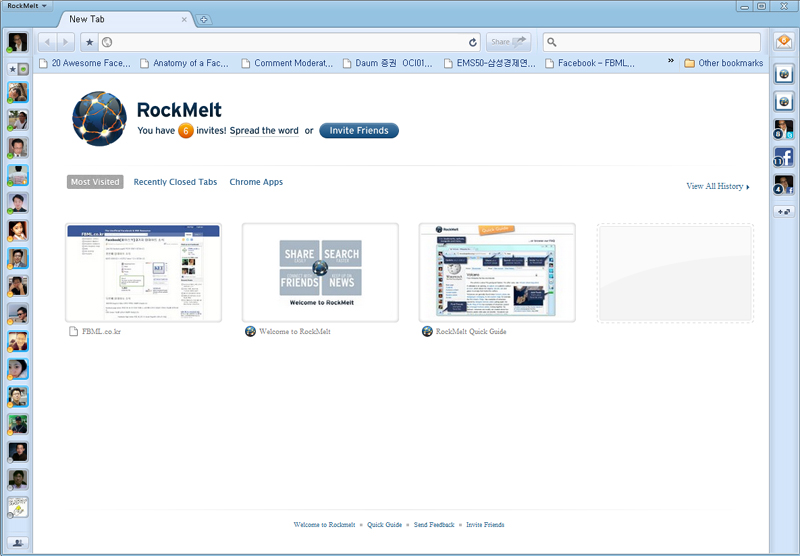Switch to the Most Visited tab

(x=95, y=182)
